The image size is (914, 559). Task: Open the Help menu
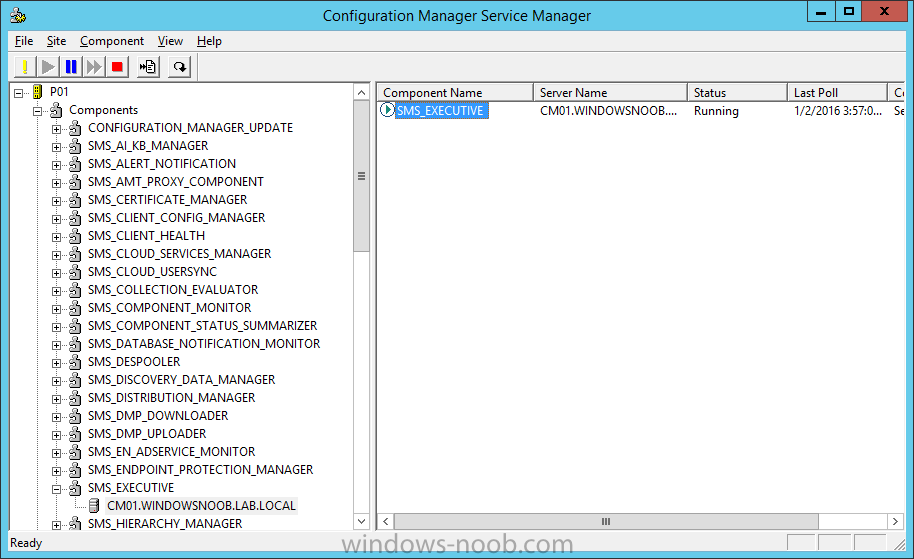[209, 41]
